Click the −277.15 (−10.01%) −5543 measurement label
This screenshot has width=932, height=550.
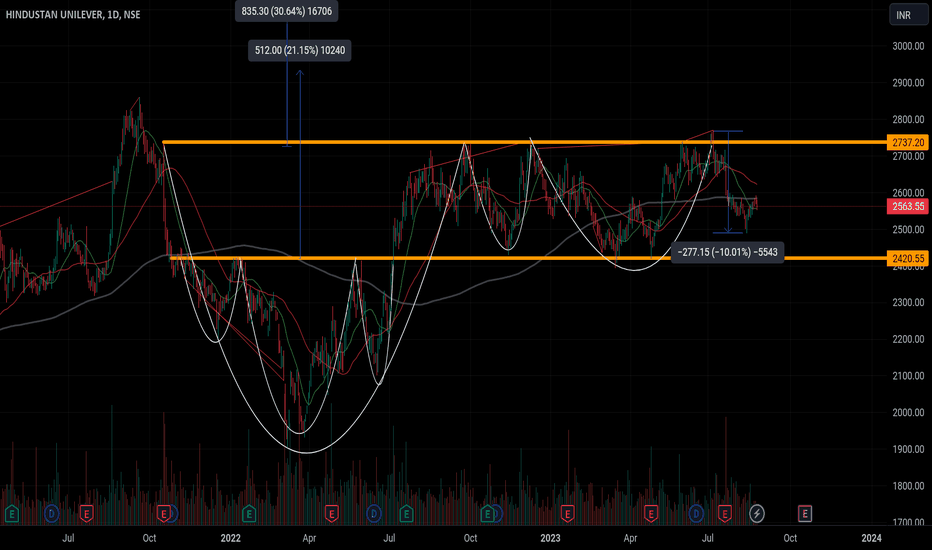pos(728,252)
